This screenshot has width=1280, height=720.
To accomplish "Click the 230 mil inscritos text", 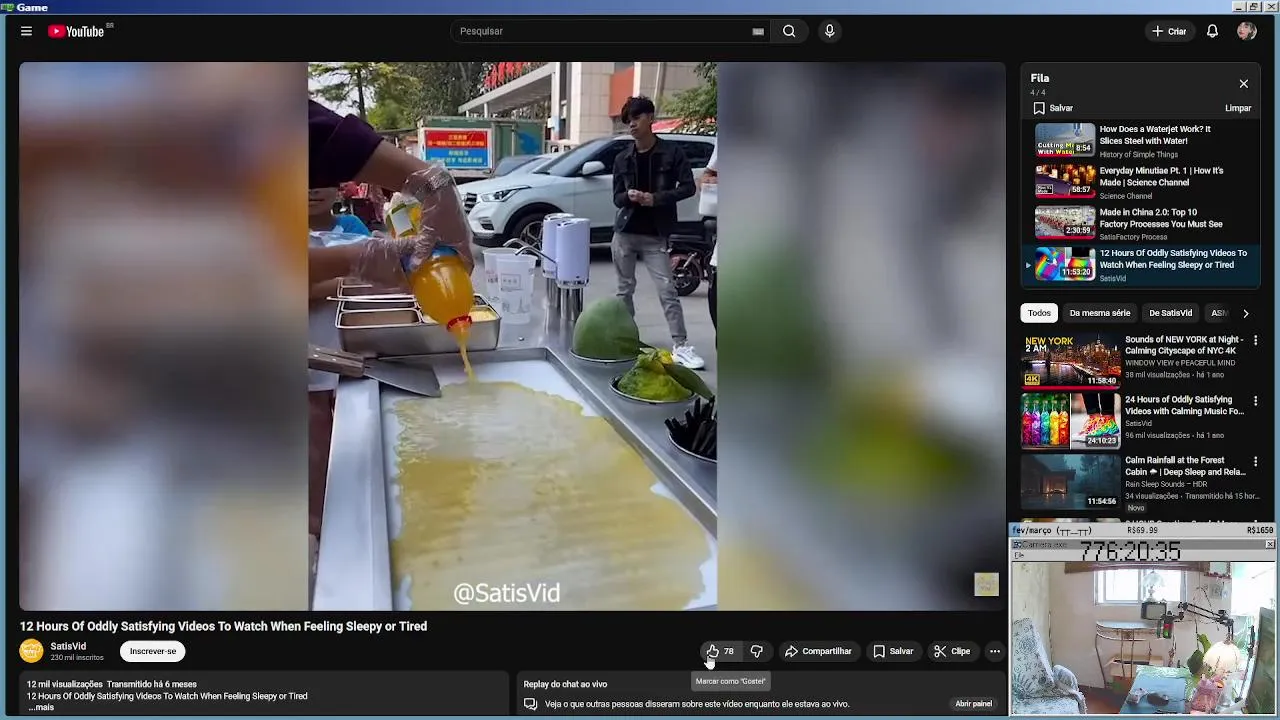I will coord(77,658).
